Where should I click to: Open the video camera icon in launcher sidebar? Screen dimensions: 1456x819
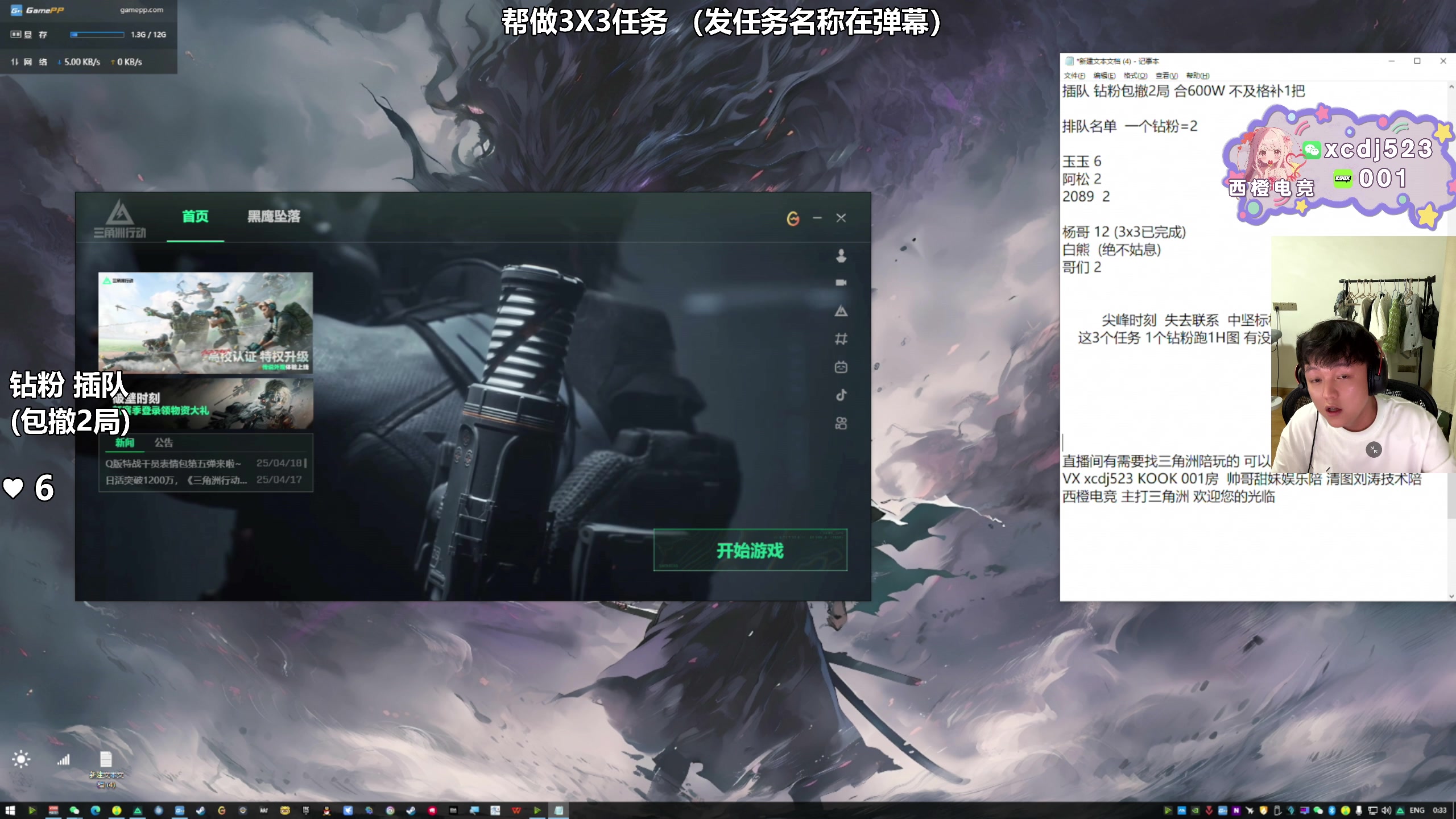[x=841, y=283]
